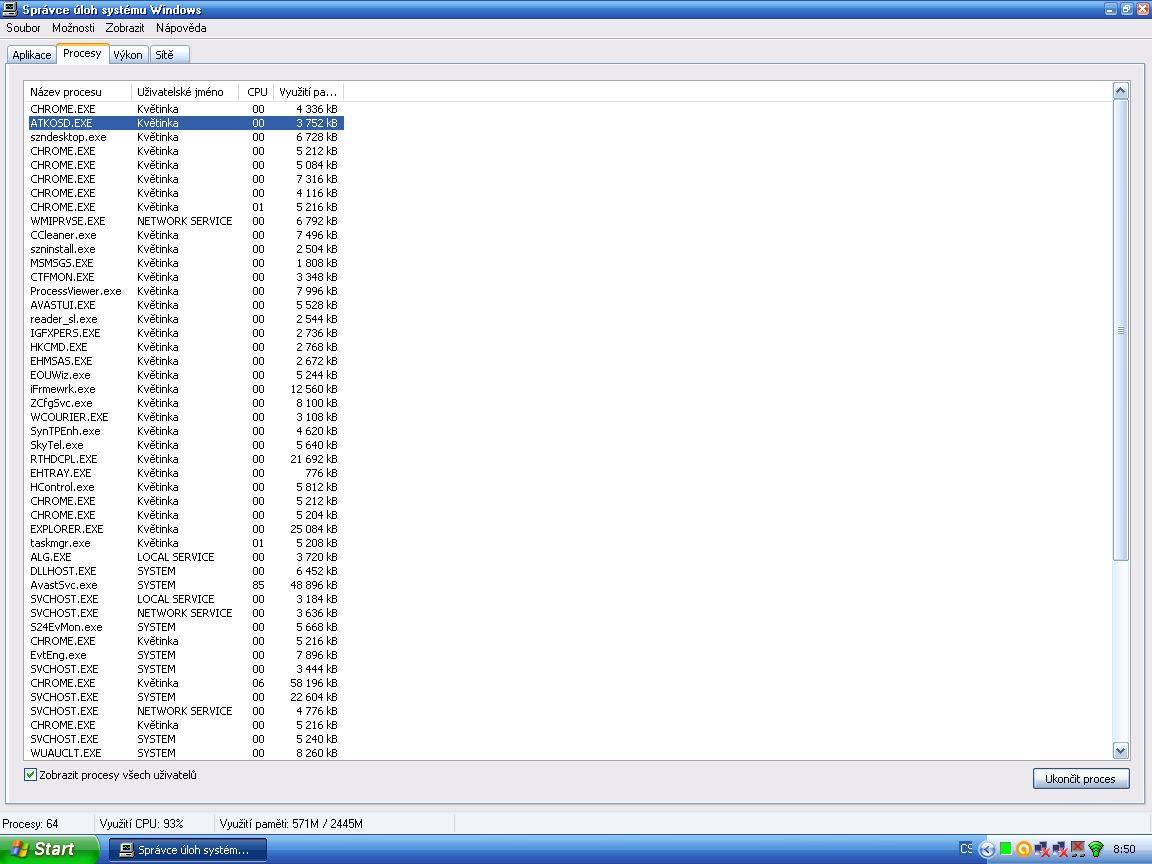The width and height of the screenshot is (1152, 864).
Task: Select the SkyTel.exe process
Action: coord(186,445)
